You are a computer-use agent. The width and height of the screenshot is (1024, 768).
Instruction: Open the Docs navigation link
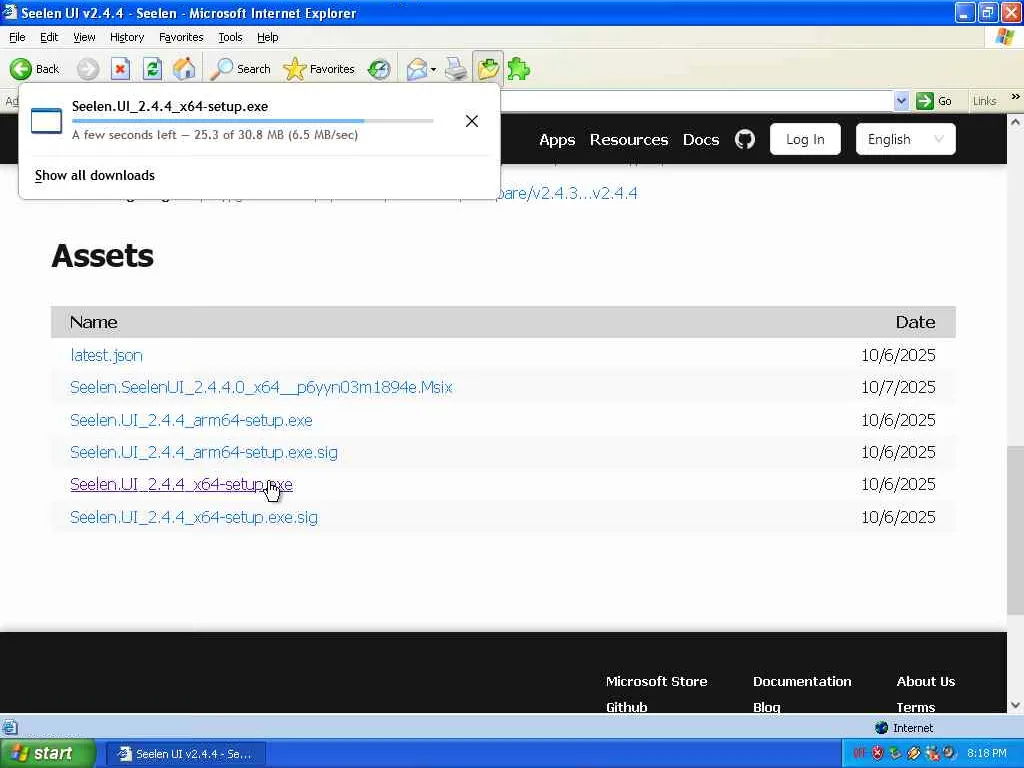pyautogui.click(x=701, y=140)
